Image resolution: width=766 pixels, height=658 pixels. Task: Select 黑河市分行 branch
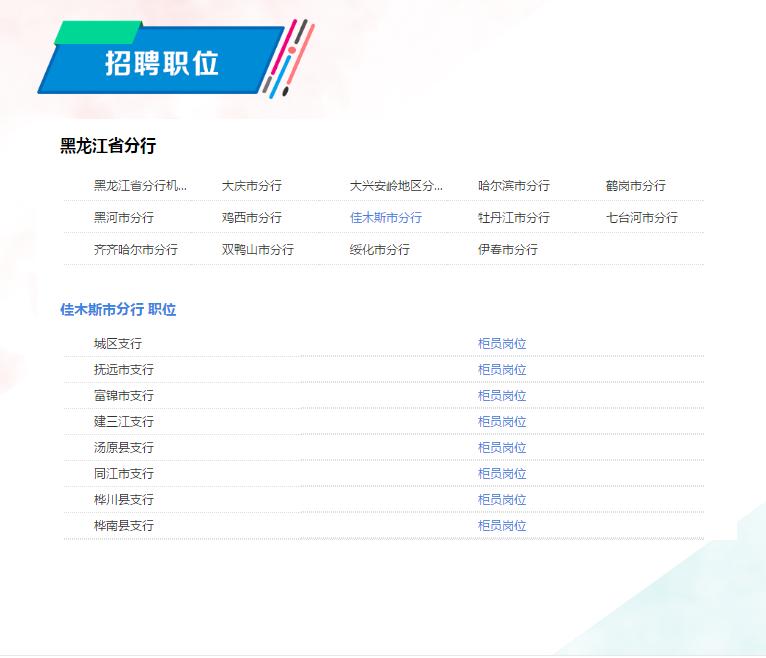coord(124,218)
